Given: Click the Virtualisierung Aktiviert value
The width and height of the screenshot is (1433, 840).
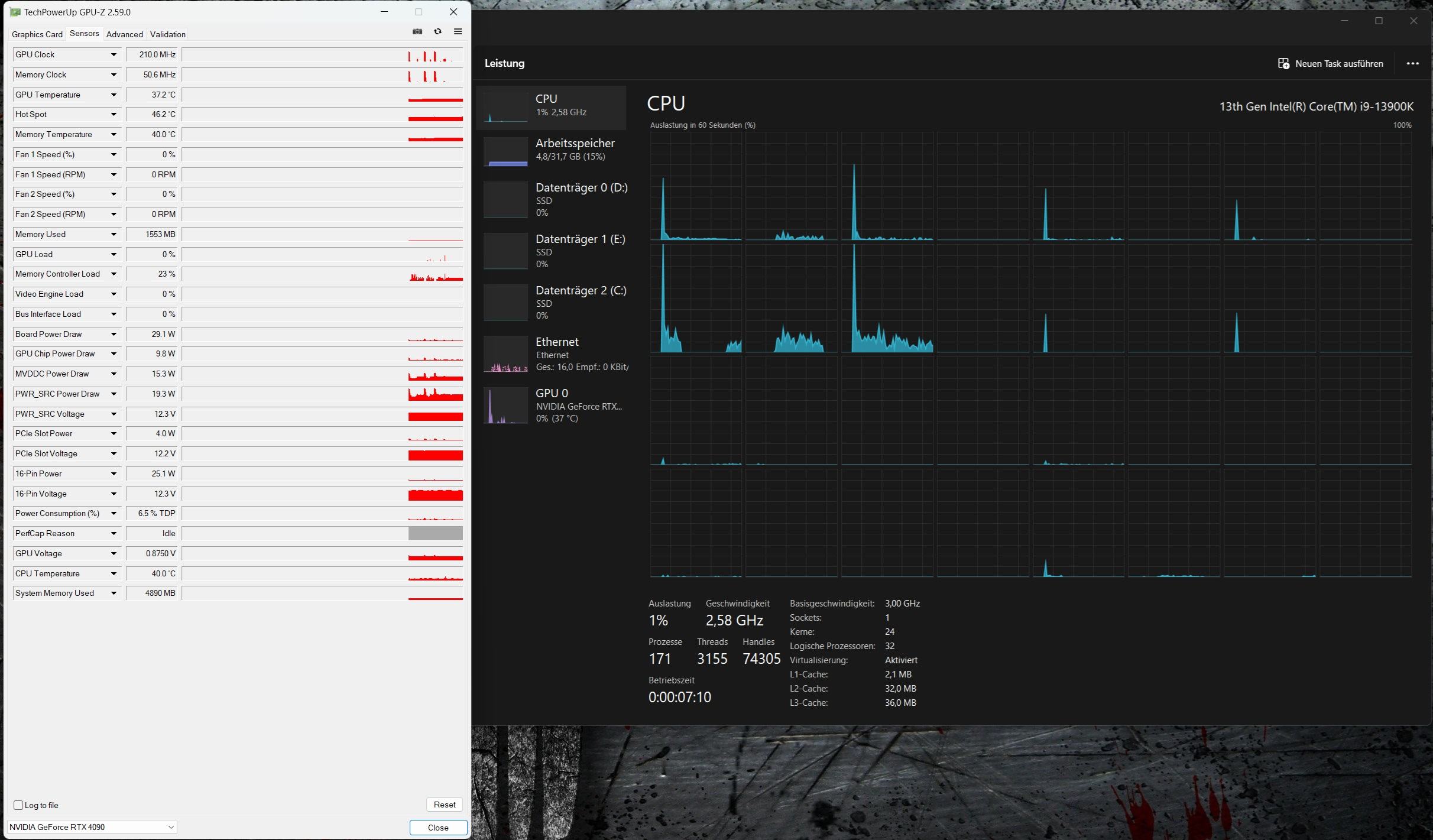Looking at the screenshot, I should (x=901, y=660).
